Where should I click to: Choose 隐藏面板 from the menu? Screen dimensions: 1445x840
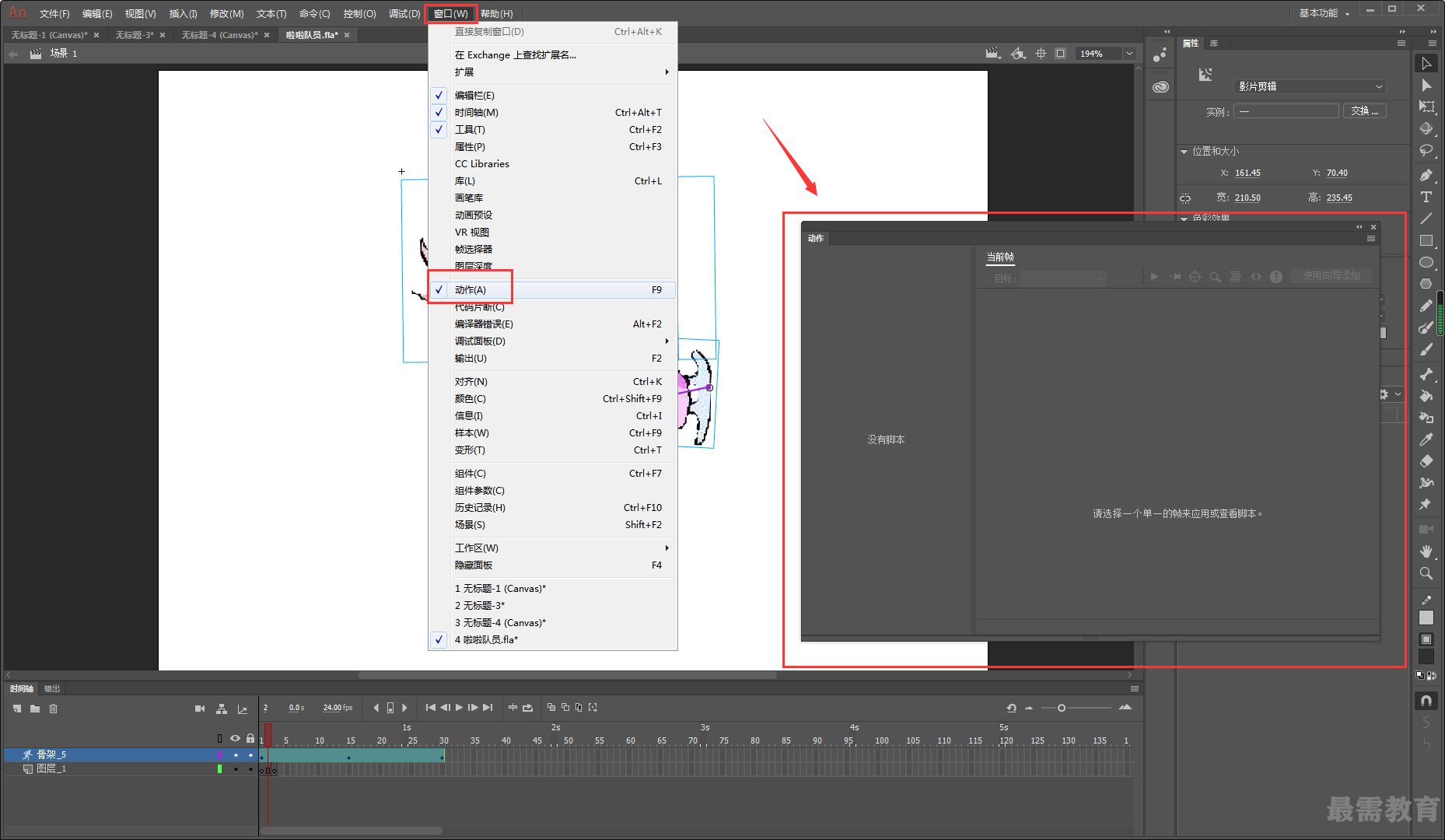[x=553, y=565]
